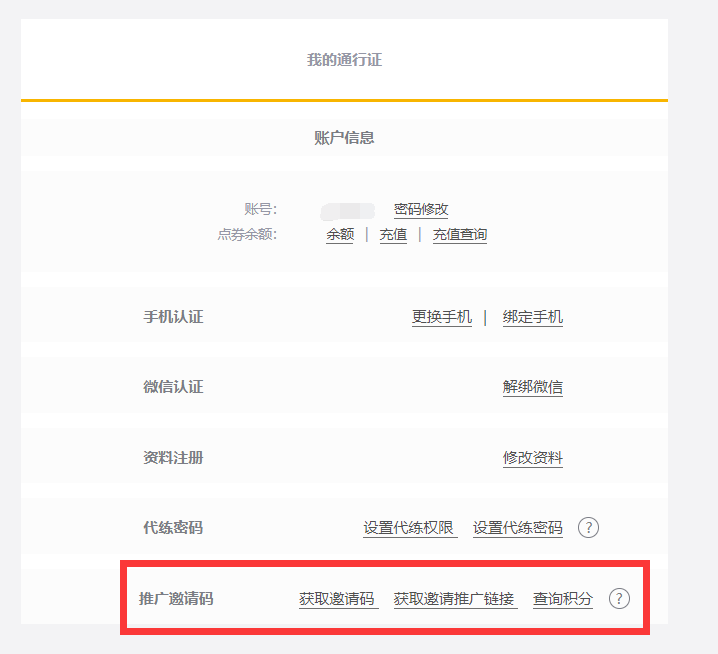Open 设置代练密码 settings

[517, 528]
